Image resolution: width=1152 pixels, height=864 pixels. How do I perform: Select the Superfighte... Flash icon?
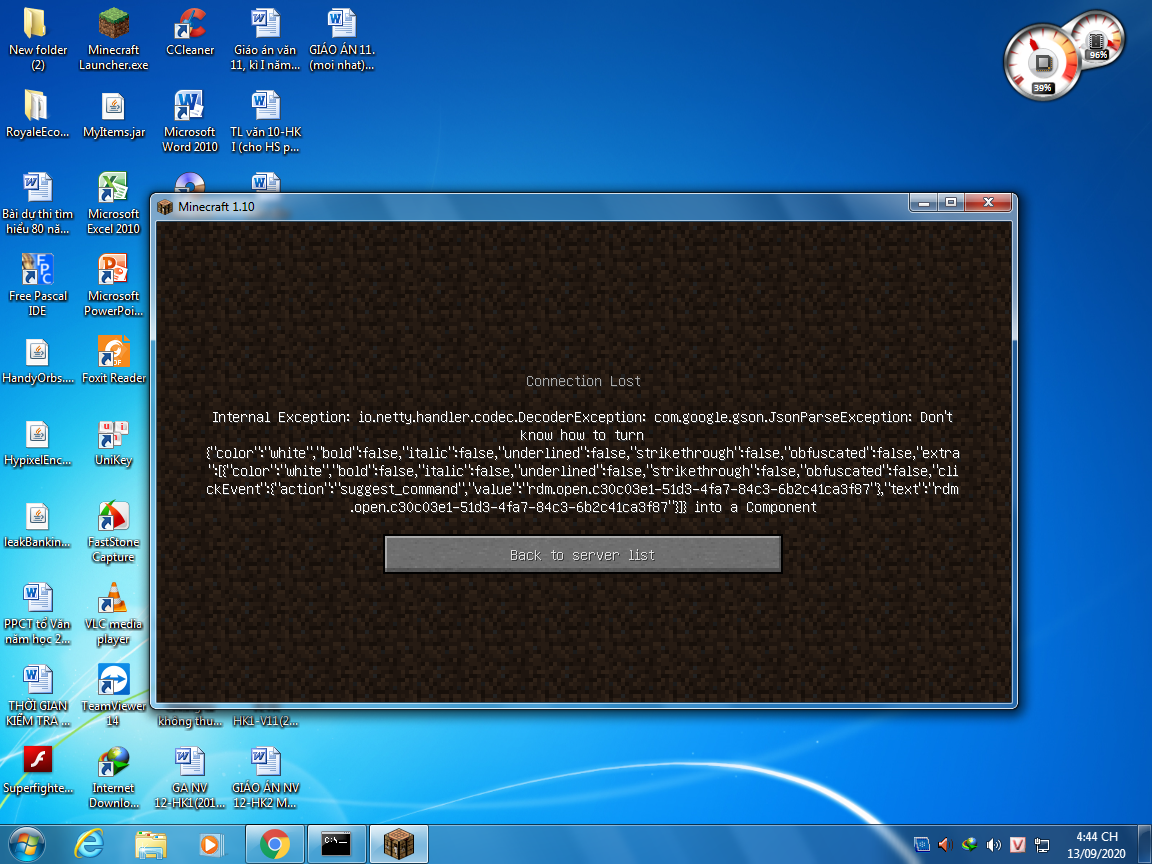pyautogui.click(x=37, y=770)
